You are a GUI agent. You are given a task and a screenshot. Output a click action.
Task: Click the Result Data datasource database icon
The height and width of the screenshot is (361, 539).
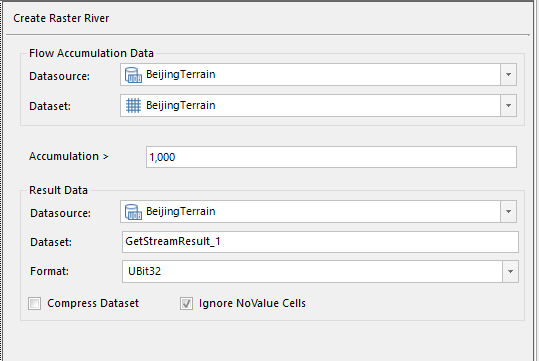point(133,212)
